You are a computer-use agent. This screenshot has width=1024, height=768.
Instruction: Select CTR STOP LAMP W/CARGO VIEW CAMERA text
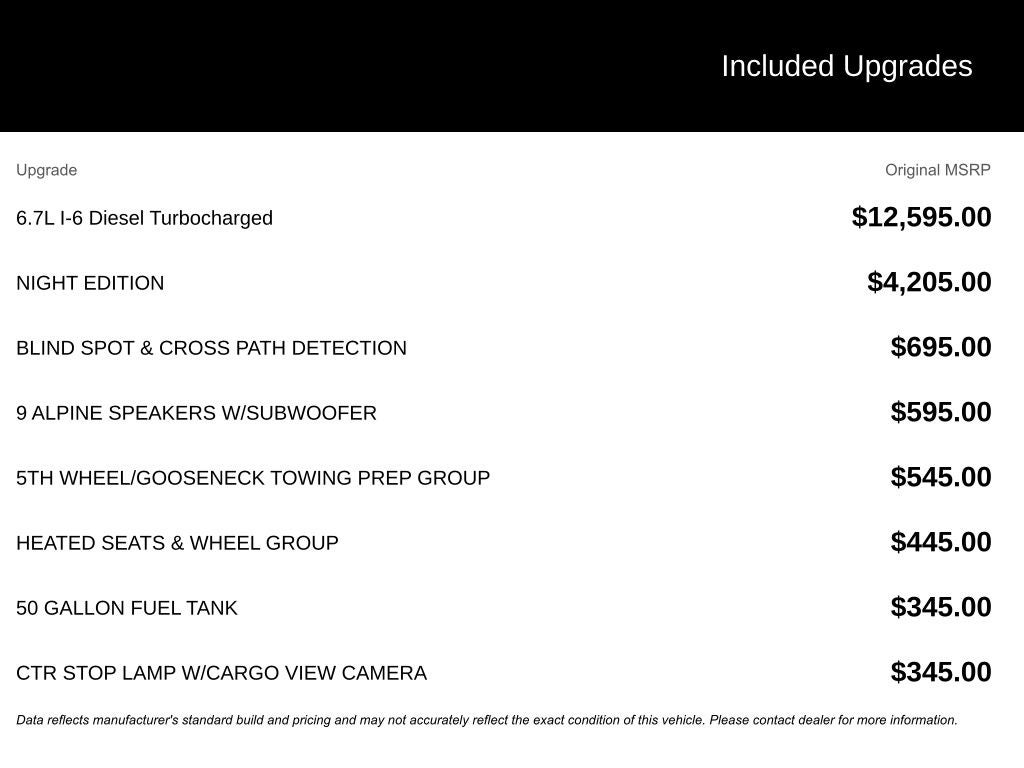pyautogui.click(x=221, y=673)
